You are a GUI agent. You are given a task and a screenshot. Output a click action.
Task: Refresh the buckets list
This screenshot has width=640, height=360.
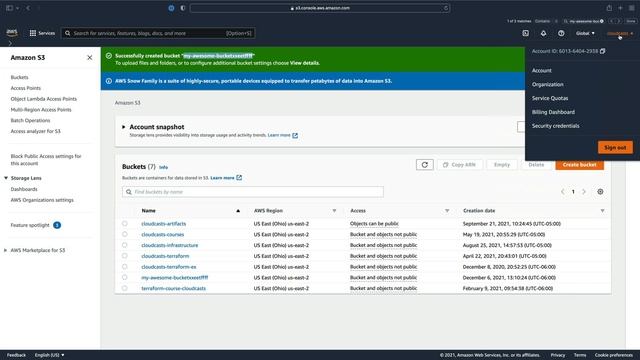(424, 164)
